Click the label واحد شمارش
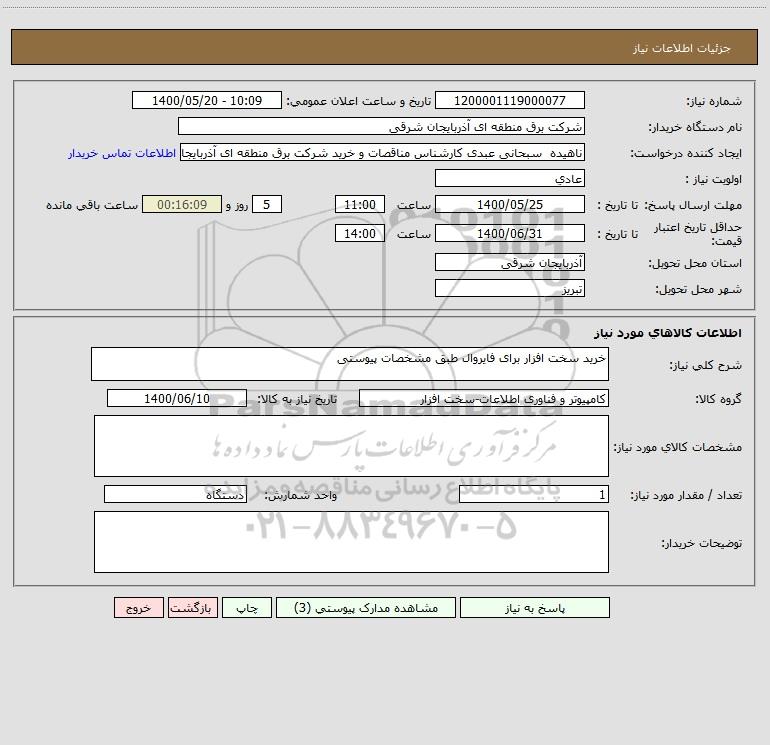 (301, 496)
